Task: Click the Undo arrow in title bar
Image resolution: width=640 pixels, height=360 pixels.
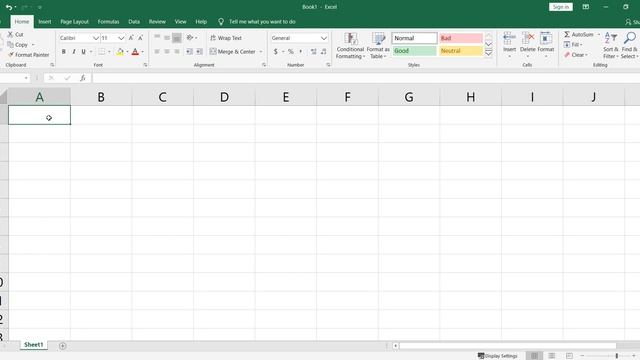Action: click(x=9, y=7)
